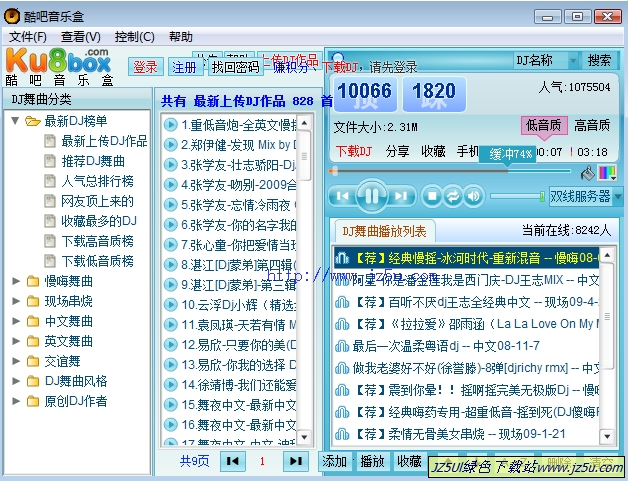
Task: Click 收藏 link beside 分享
Action: tap(433, 151)
